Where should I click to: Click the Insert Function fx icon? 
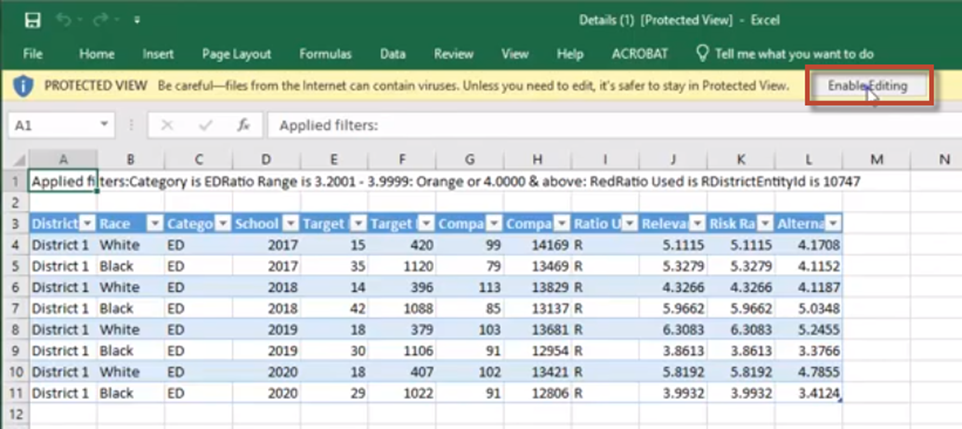(x=244, y=125)
